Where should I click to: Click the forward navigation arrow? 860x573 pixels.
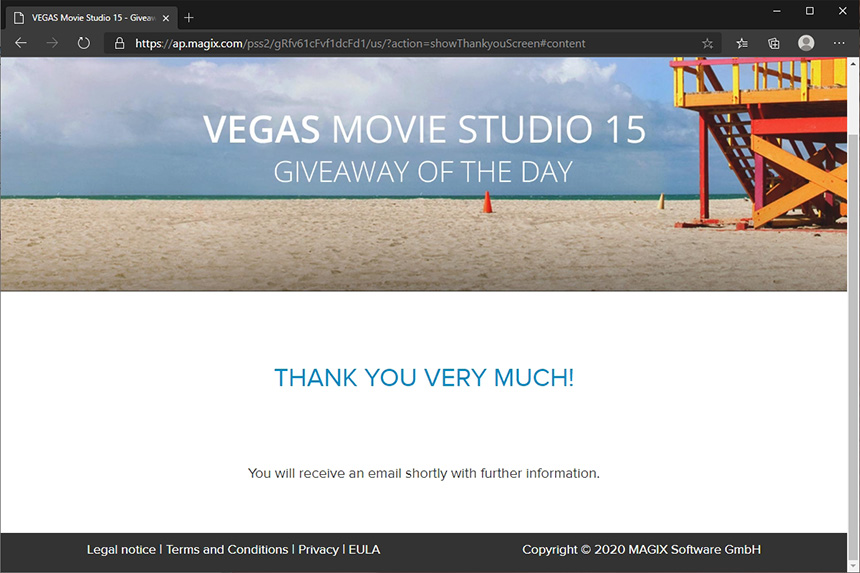[x=52, y=43]
